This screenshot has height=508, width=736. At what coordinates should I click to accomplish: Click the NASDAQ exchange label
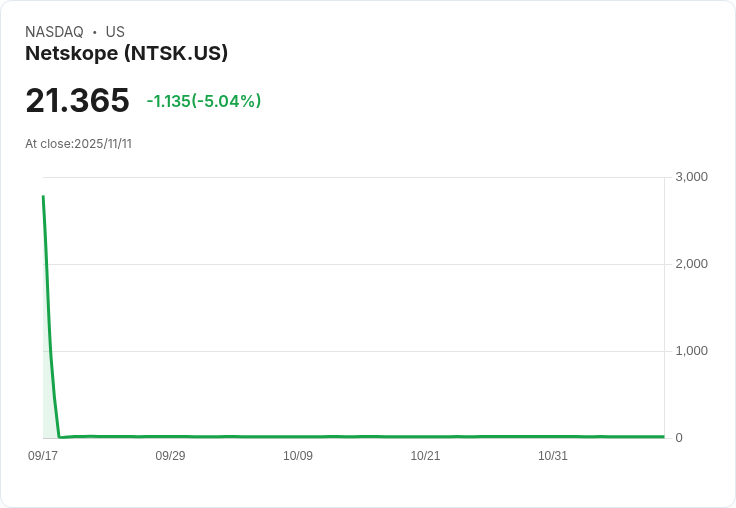click(x=54, y=32)
